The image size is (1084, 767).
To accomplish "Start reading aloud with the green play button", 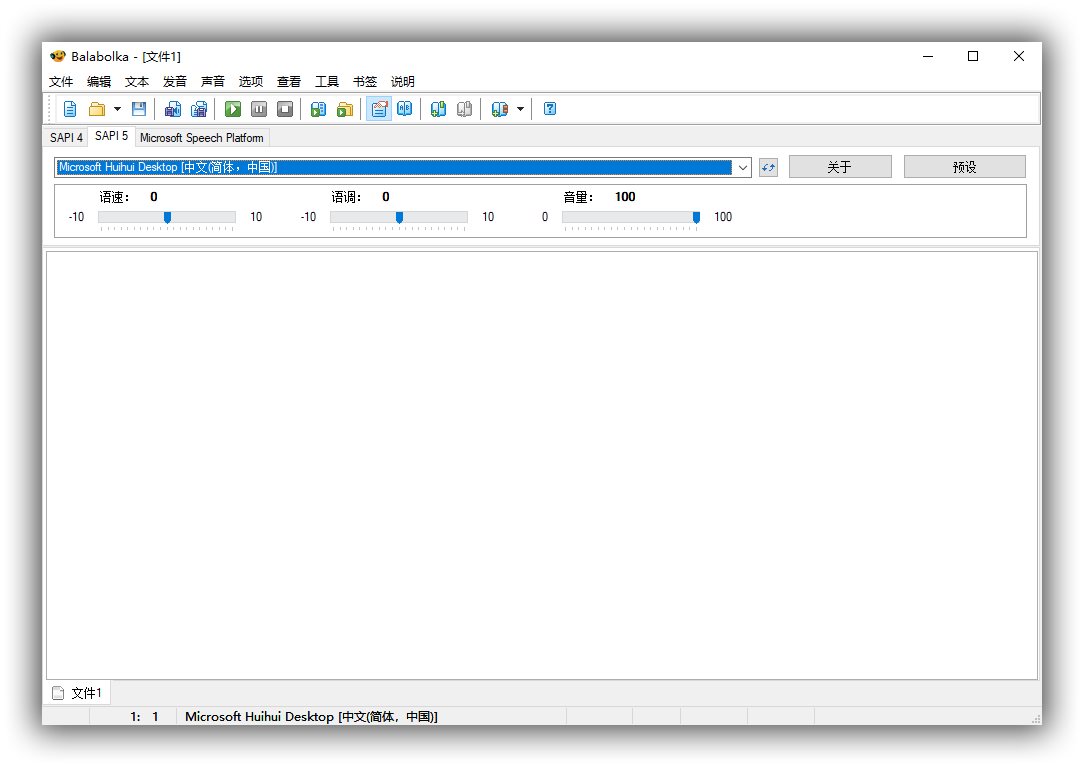I will 233,109.
